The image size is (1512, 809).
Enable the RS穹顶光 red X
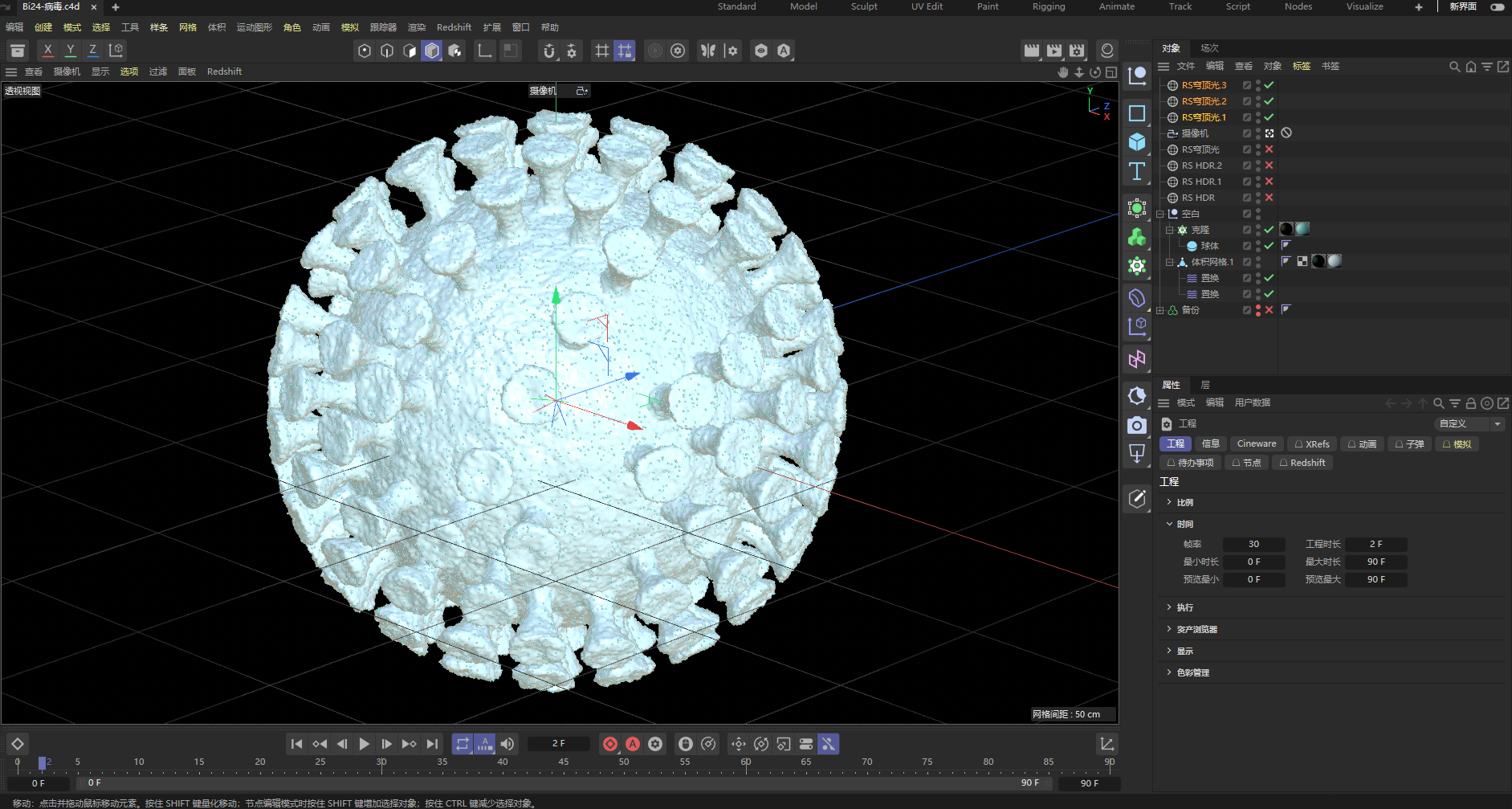pyautogui.click(x=1269, y=149)
